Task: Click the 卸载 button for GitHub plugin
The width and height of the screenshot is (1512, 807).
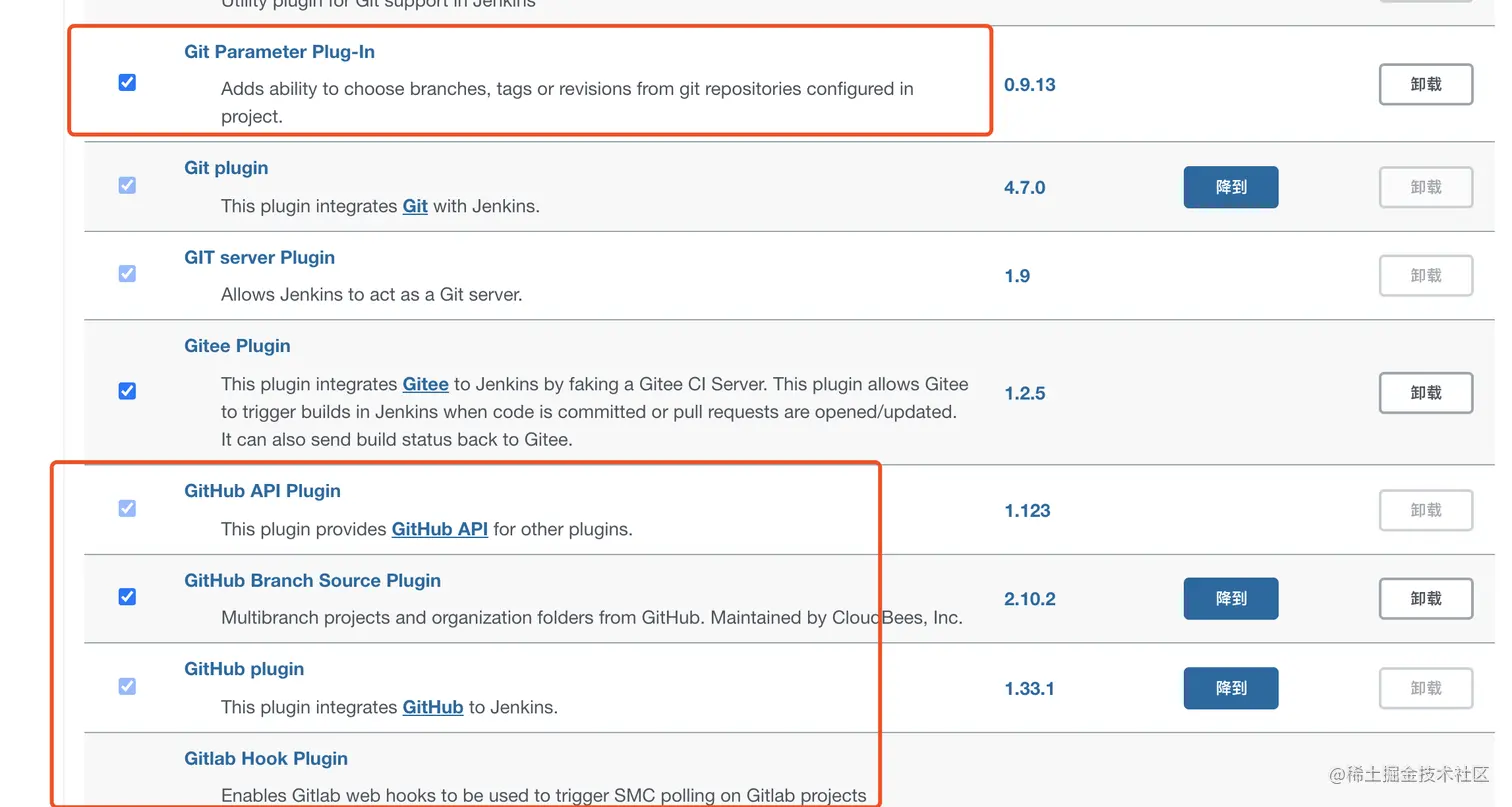Action: pyautogui.click(x=1426, y=688)
